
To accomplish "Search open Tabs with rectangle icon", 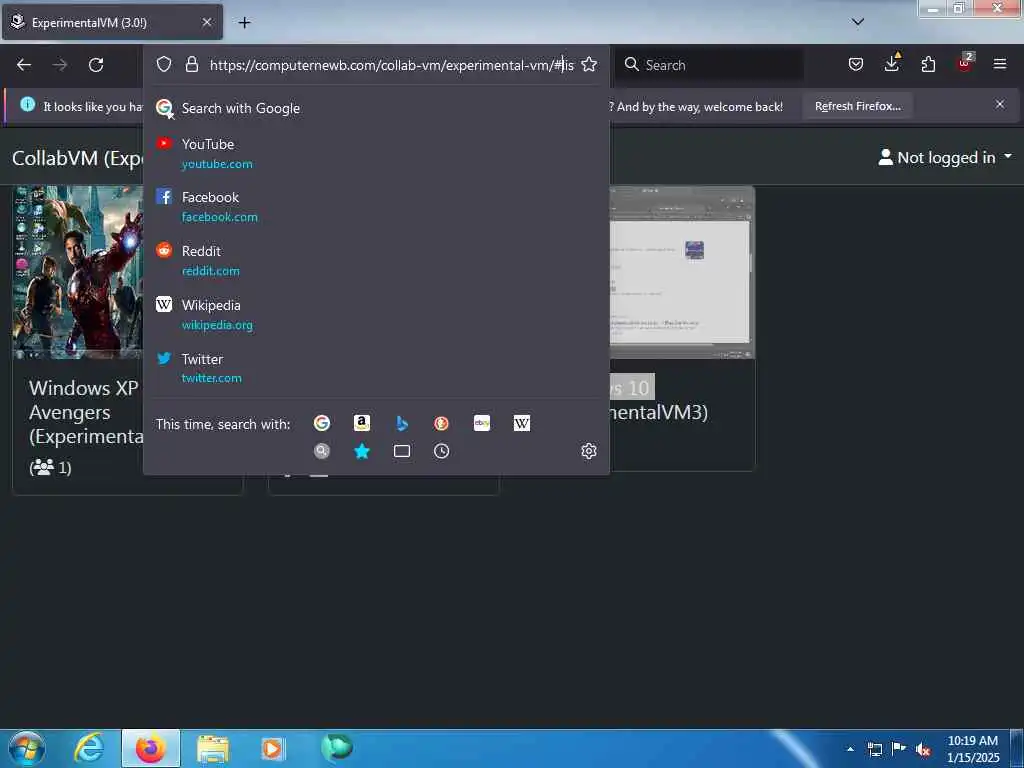I will (402, 451).
